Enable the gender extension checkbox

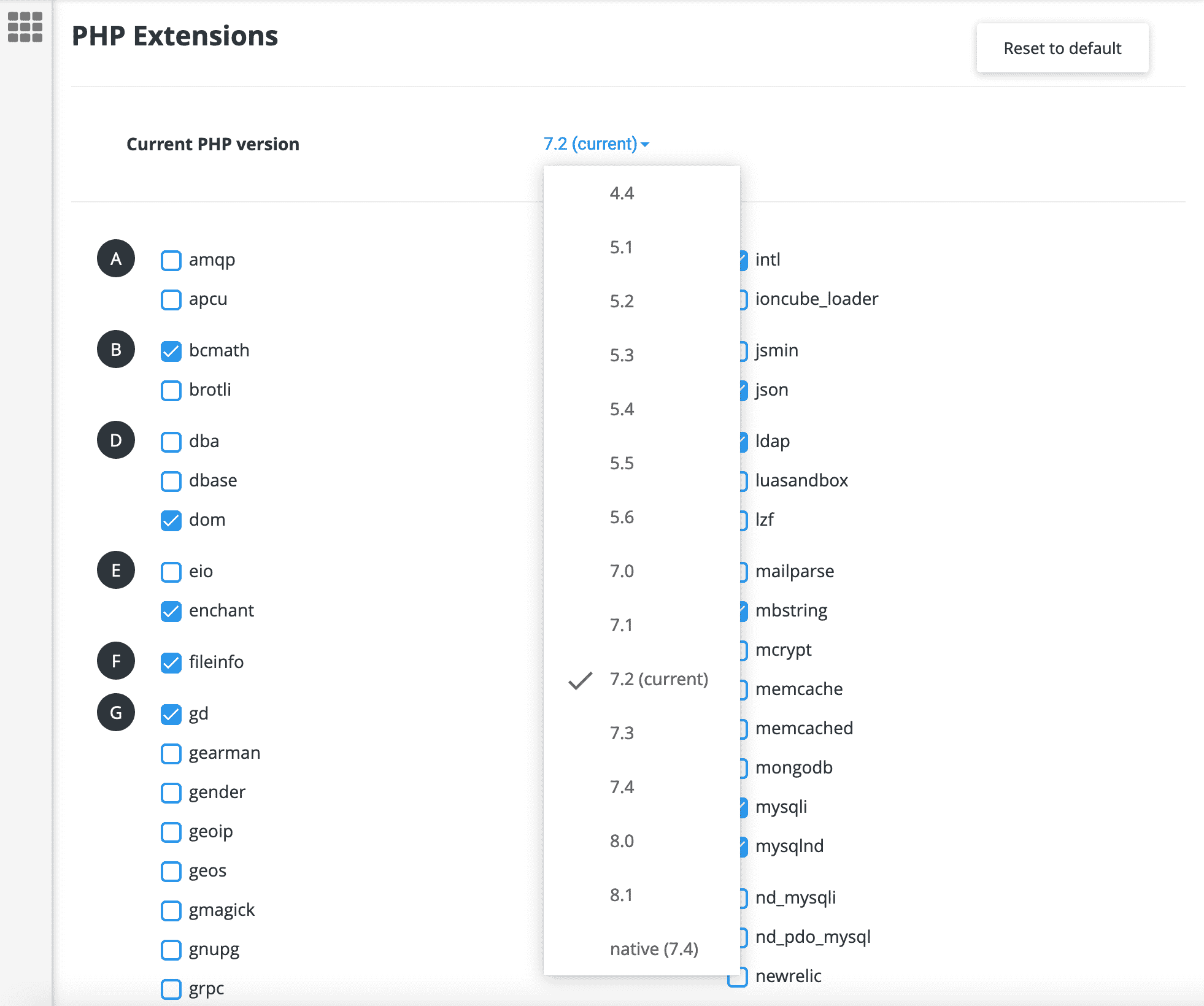click(x=171, y=793)
